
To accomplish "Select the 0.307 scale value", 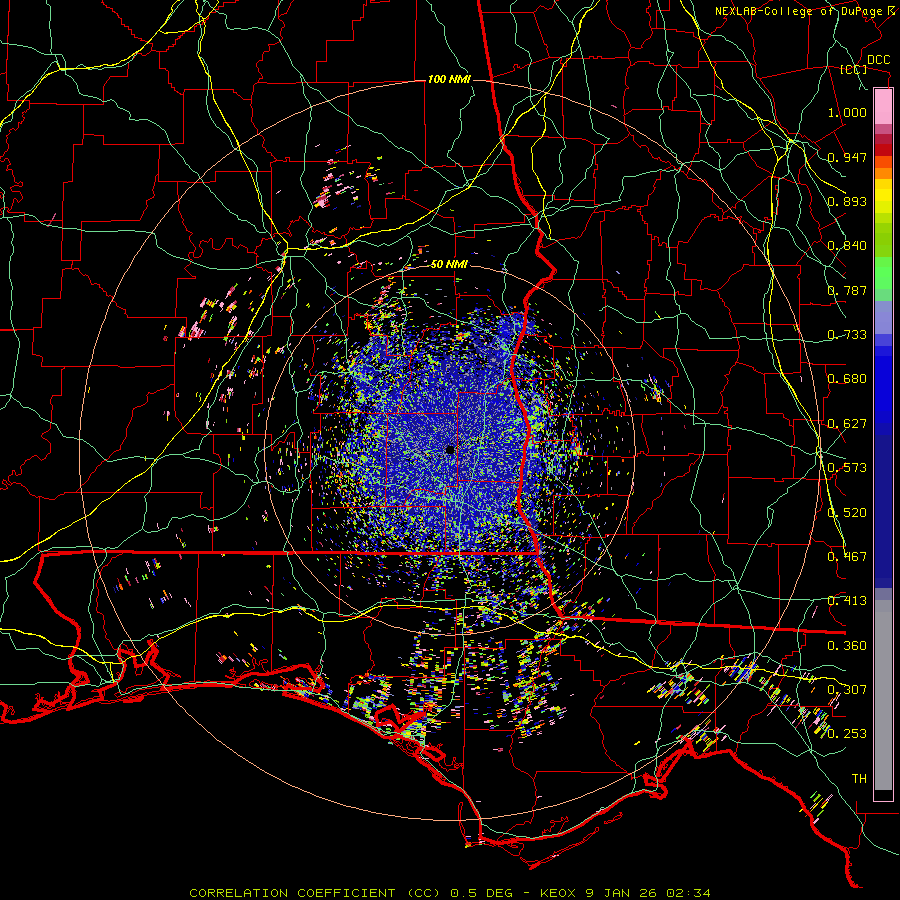I will (x=847, y=690).
